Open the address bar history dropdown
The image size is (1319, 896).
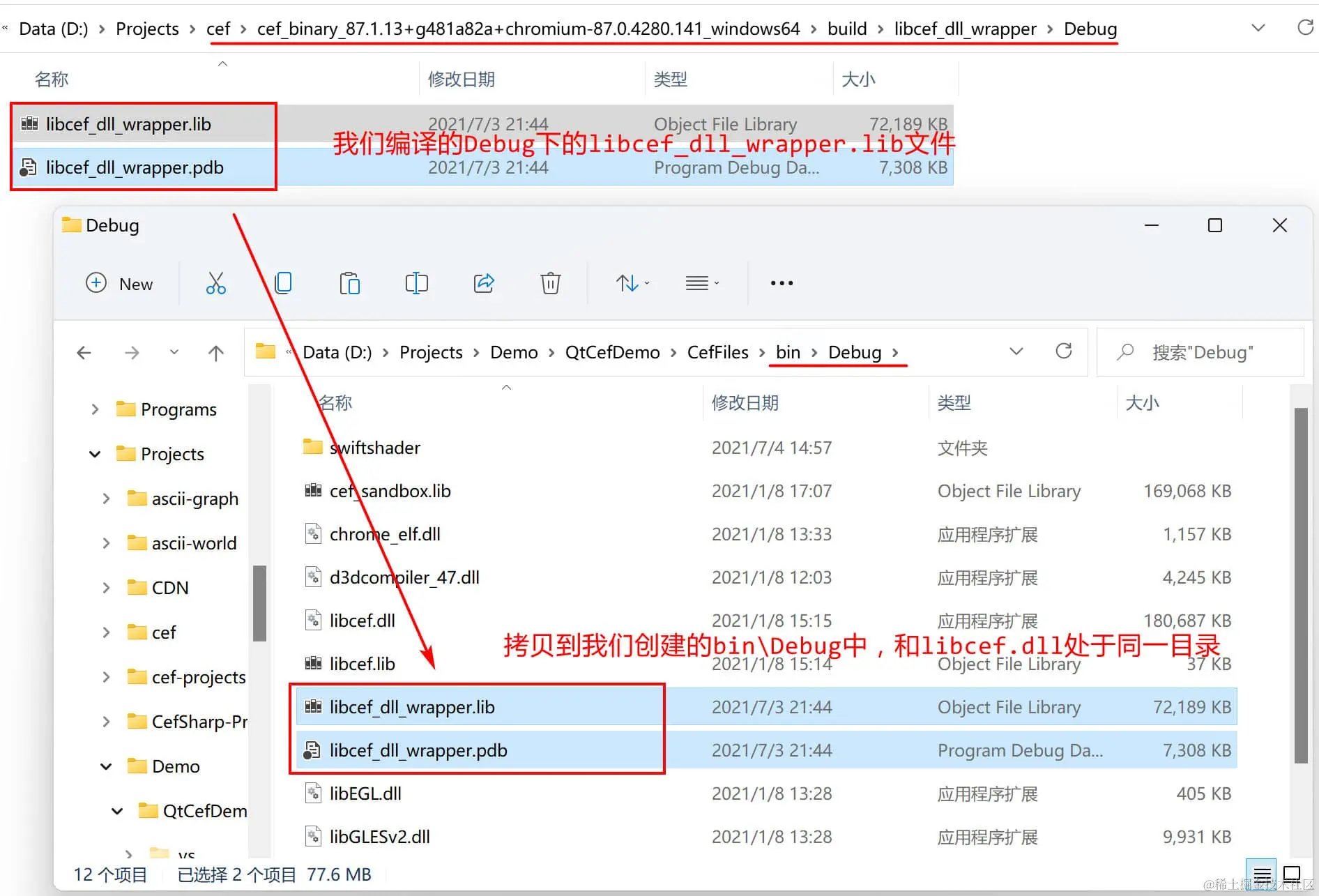point(1016,351)
